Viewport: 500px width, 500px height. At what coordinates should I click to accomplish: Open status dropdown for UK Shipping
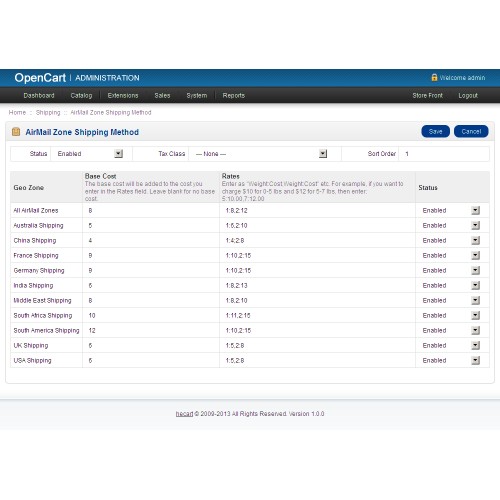pyautogui.click(x=451, y=345)
